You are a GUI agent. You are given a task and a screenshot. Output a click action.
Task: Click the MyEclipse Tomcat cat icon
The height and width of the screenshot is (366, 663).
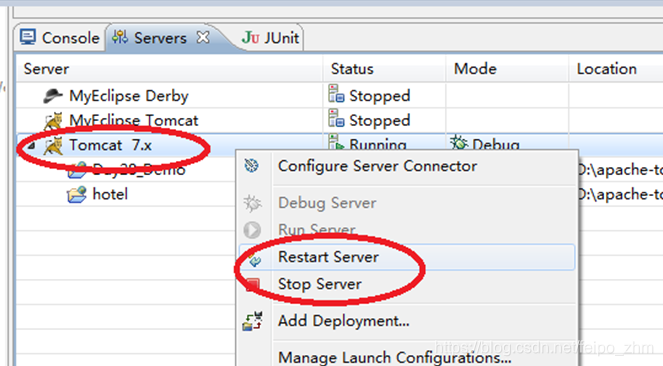(x=54, y=121)
